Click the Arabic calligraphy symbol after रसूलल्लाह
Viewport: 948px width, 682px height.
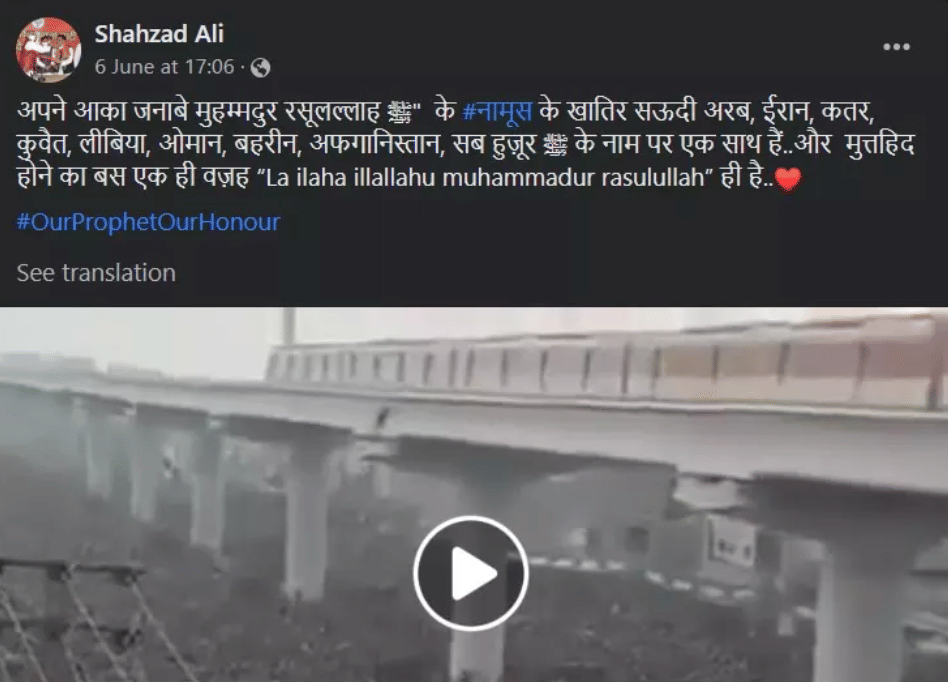(399, 112)
